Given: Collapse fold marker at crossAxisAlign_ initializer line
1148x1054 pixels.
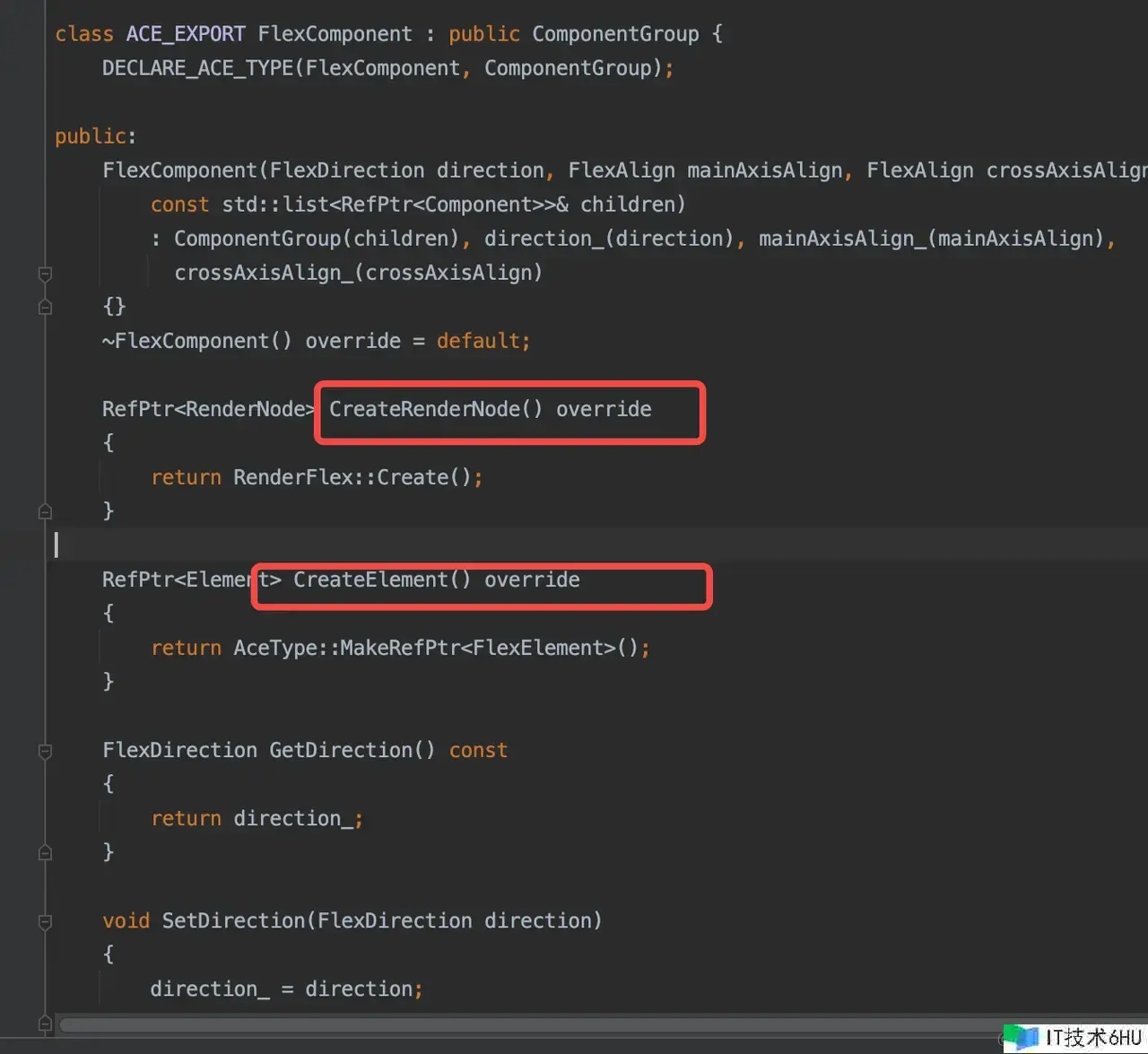Looking at the screenshot, I should (45, 274).
